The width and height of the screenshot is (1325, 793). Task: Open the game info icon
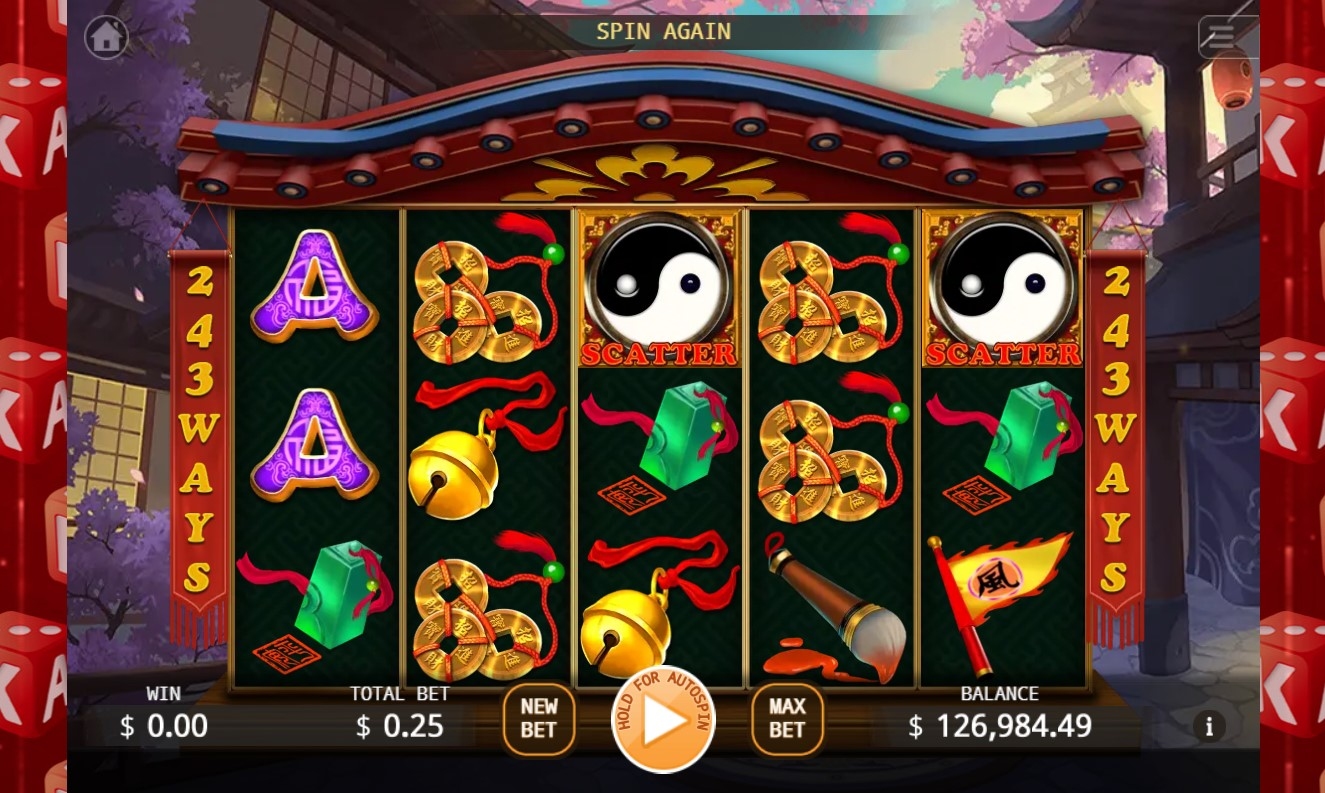pos(1209,726)
